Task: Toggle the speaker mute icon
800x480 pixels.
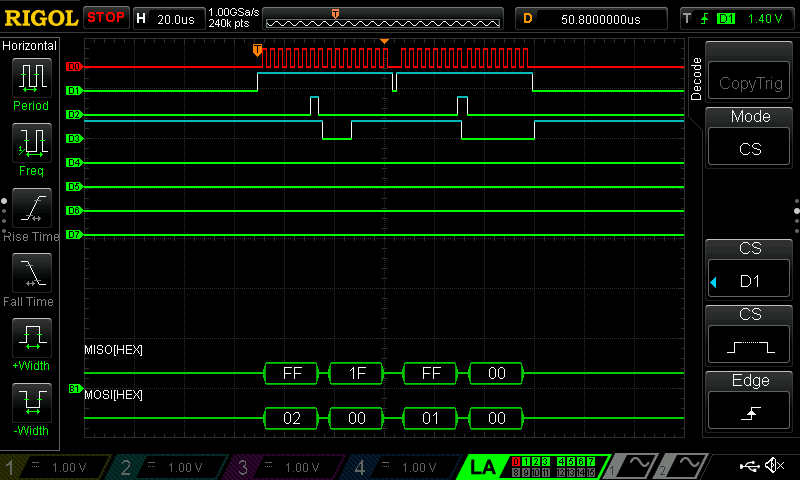Action: (774, 466)
